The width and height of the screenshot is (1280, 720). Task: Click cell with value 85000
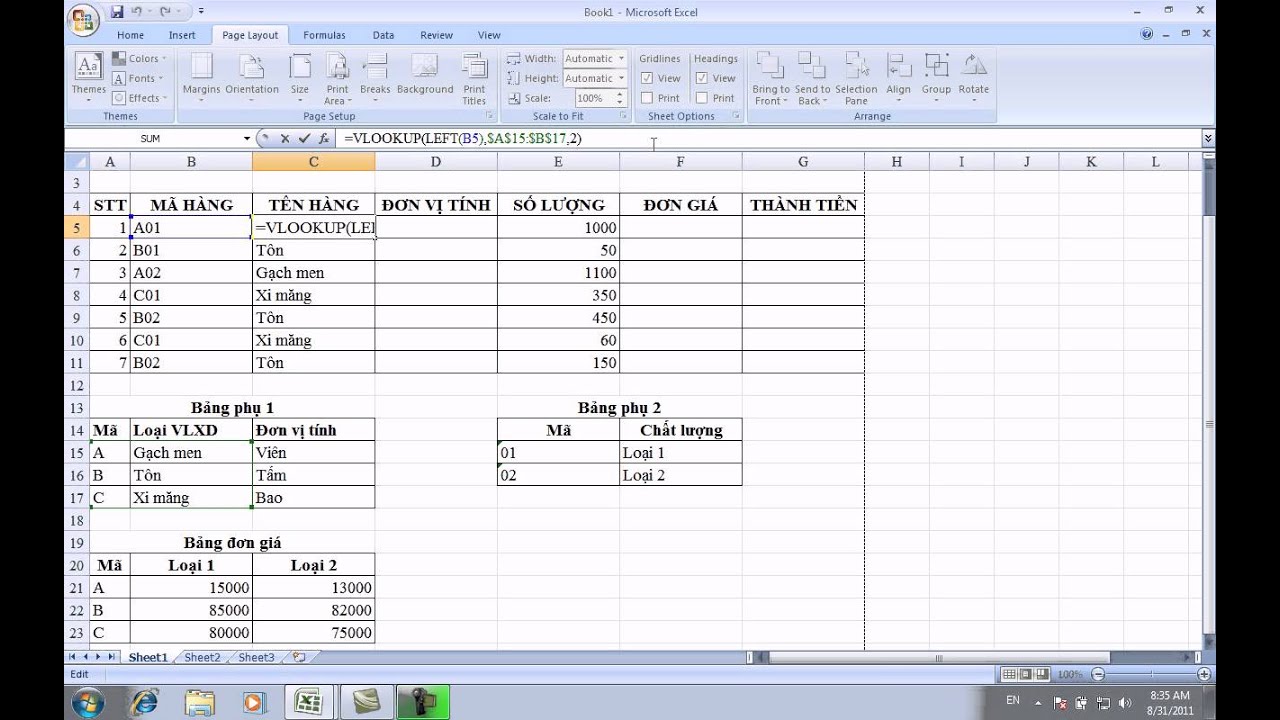point(191,610)
